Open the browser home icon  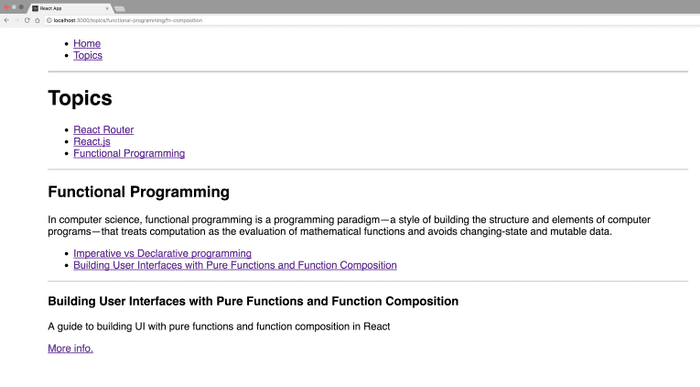[x=38, y=20]
